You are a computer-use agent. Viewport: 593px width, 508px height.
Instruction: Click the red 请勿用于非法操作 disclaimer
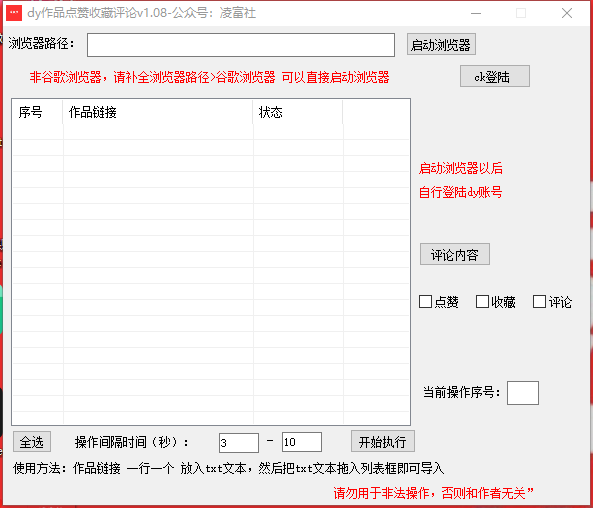tap(433, 493)
